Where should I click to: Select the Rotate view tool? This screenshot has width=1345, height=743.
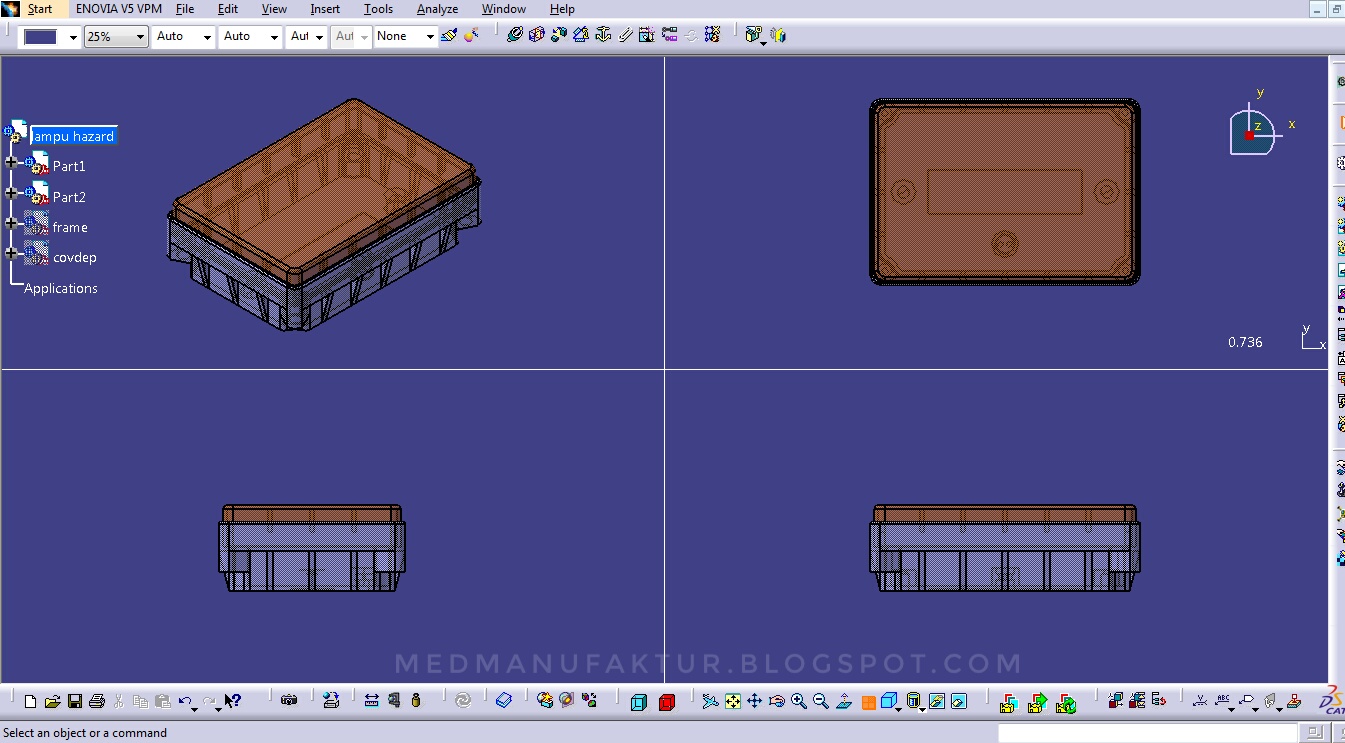tap(777, 700)
